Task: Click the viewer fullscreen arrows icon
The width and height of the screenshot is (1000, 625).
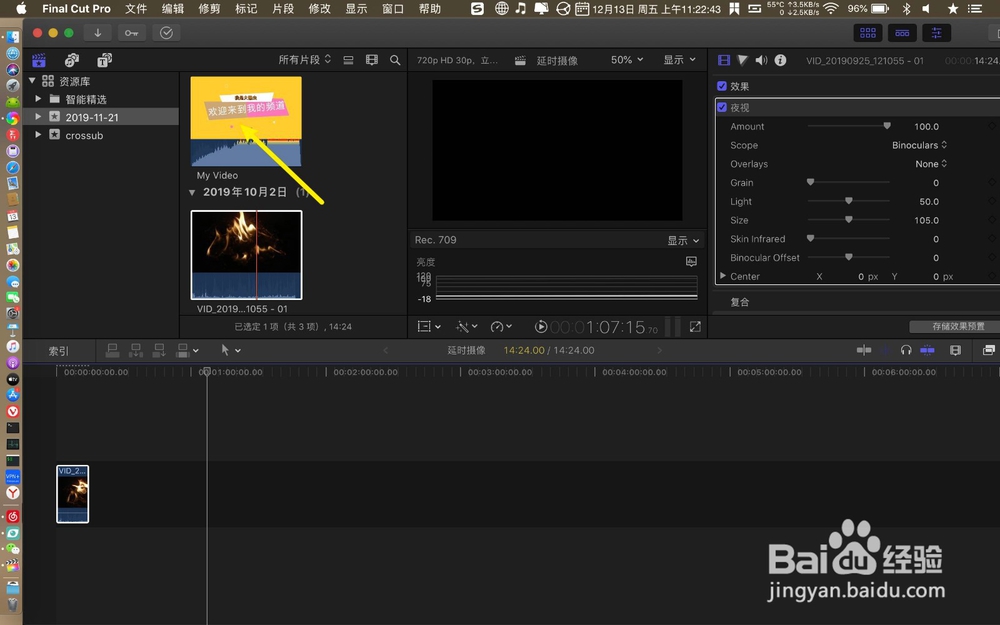Action: (695, 327)
